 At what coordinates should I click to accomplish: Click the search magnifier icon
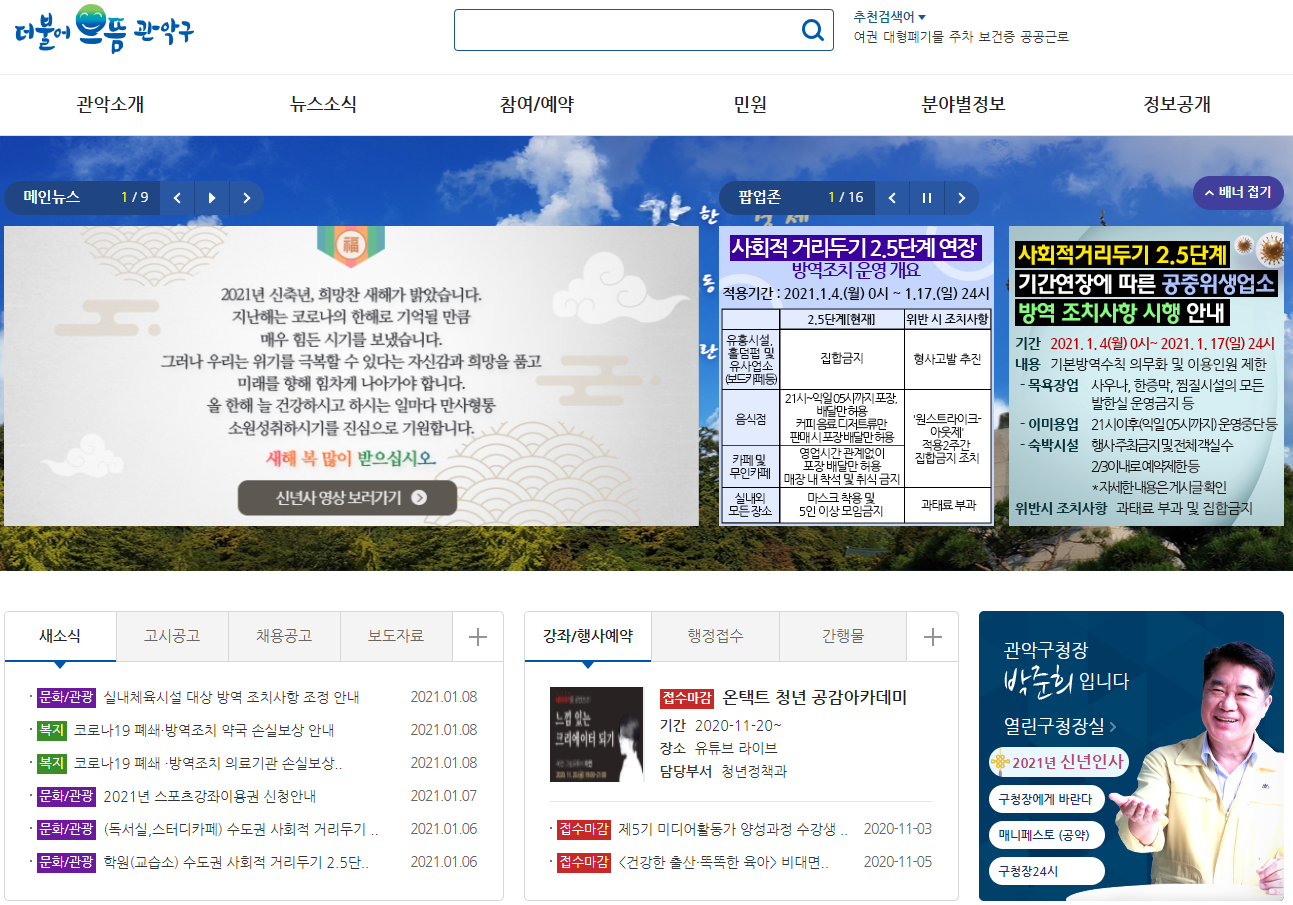point(813,30)
